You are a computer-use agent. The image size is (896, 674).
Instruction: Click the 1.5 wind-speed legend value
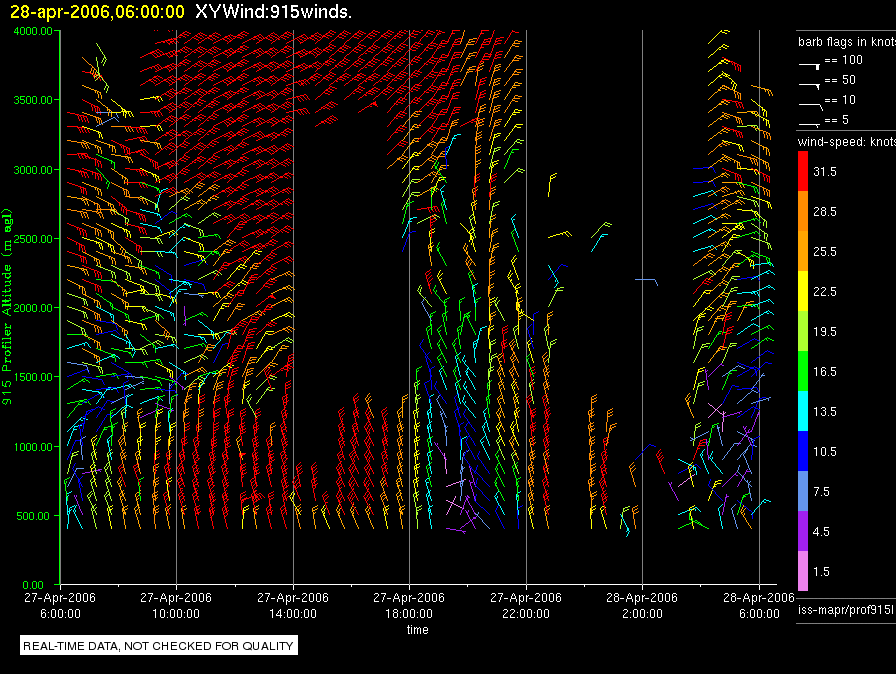pos(821,571)
